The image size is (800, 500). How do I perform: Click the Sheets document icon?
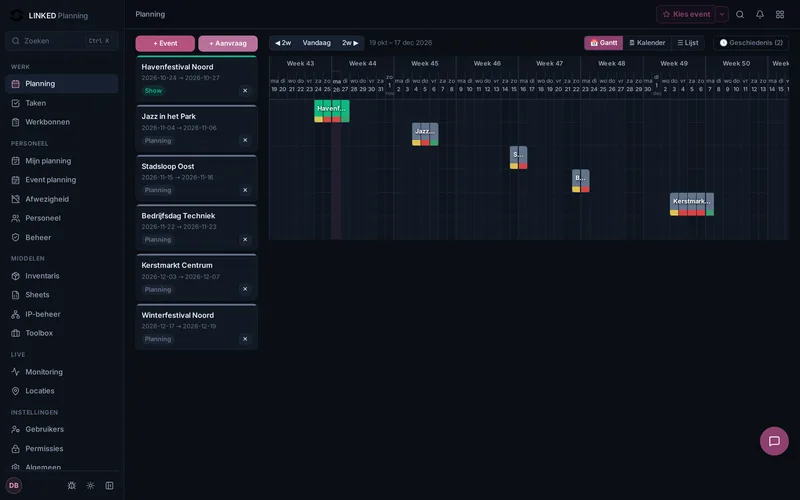[x=16, y=295]
